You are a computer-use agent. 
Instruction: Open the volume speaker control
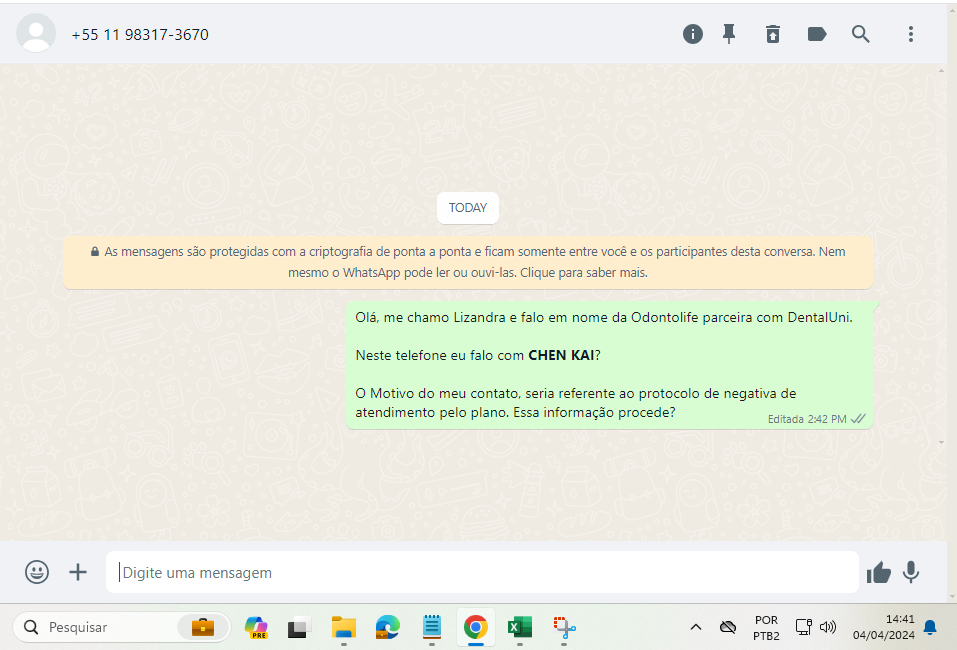click(828, 627)
